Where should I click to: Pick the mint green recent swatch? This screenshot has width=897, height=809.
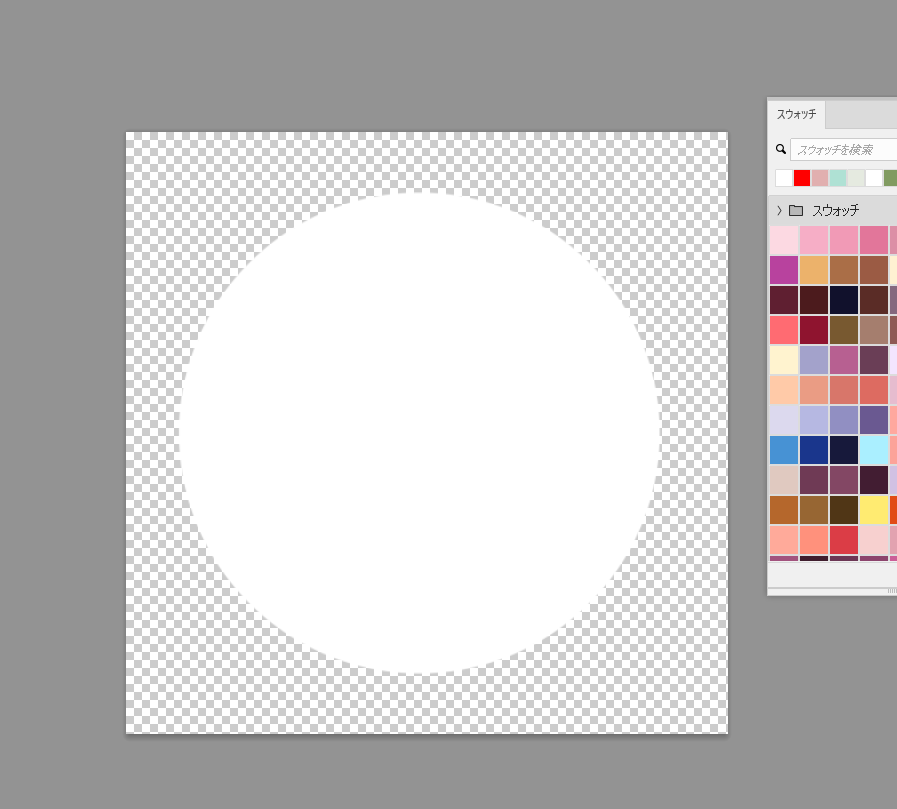coord(838,178)
